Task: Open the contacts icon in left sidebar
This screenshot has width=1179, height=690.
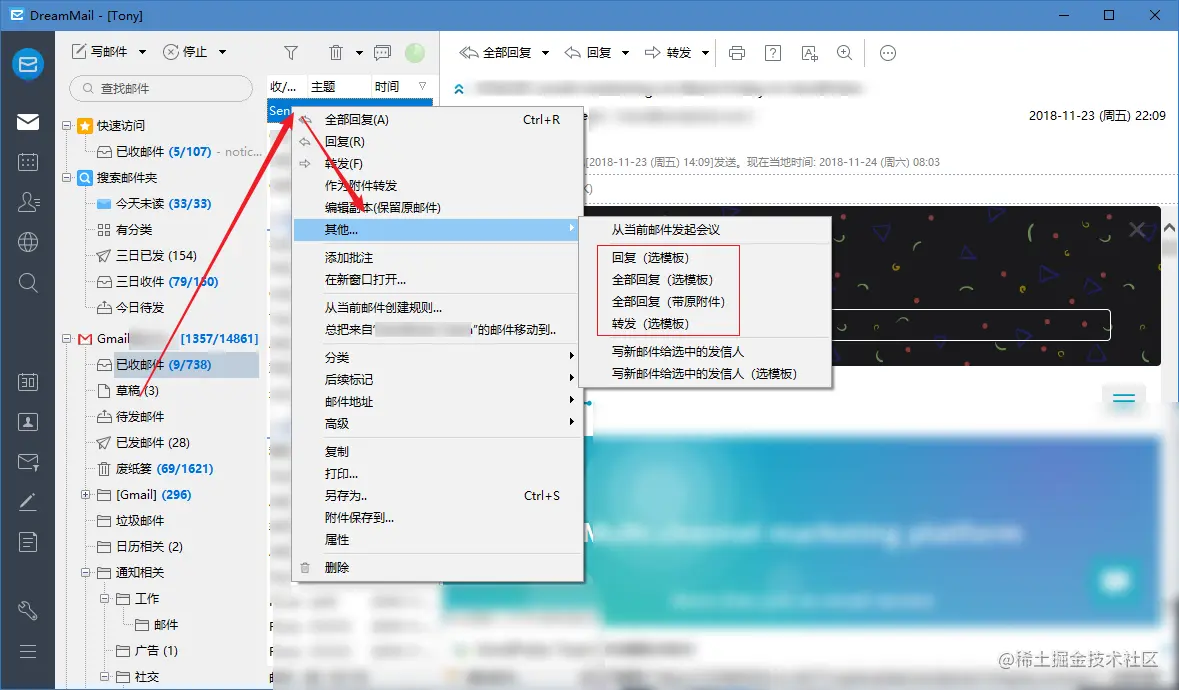Action: pyautogui.click(x=28, y=202)
